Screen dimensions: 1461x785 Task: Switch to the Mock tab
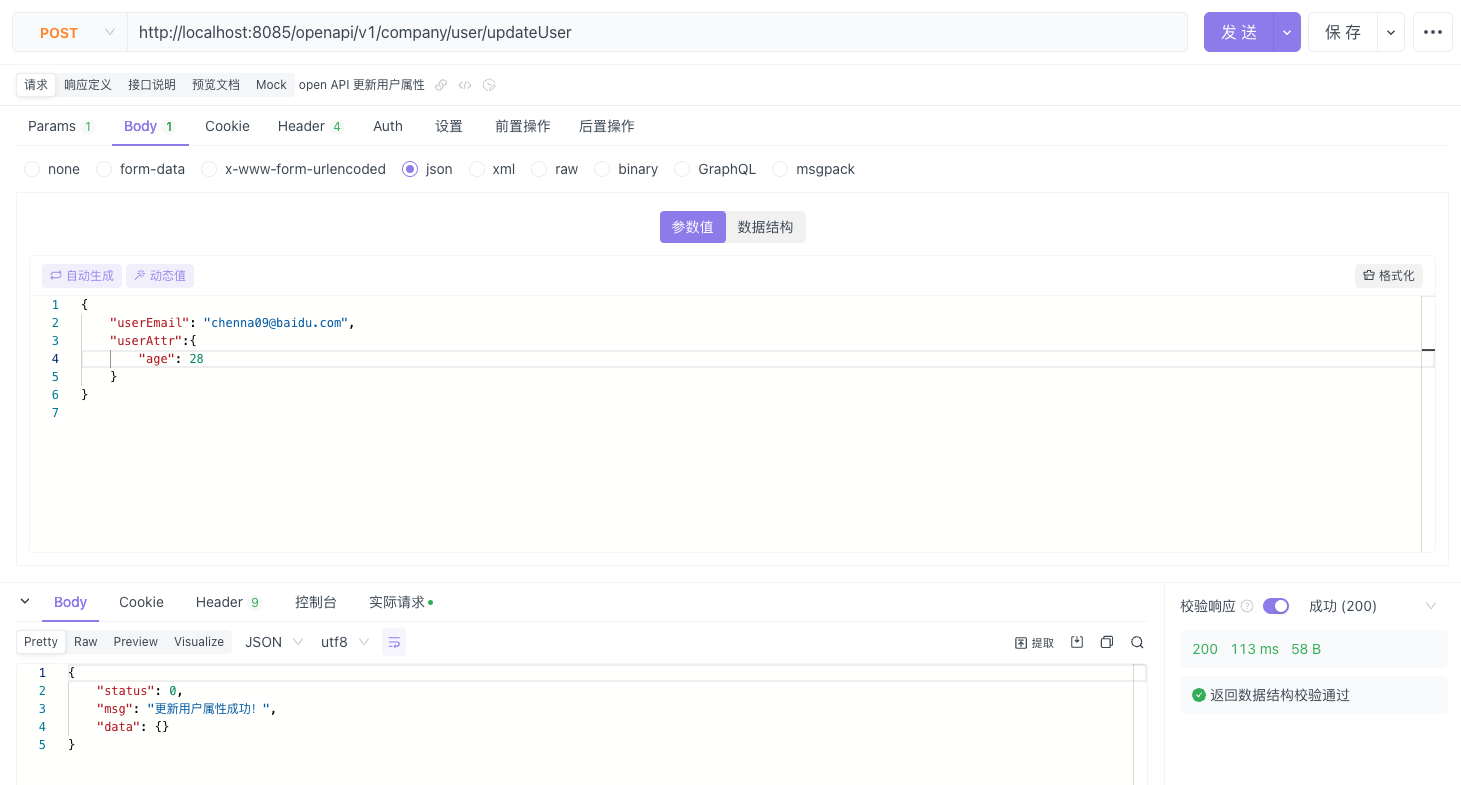tap(271, 85)
